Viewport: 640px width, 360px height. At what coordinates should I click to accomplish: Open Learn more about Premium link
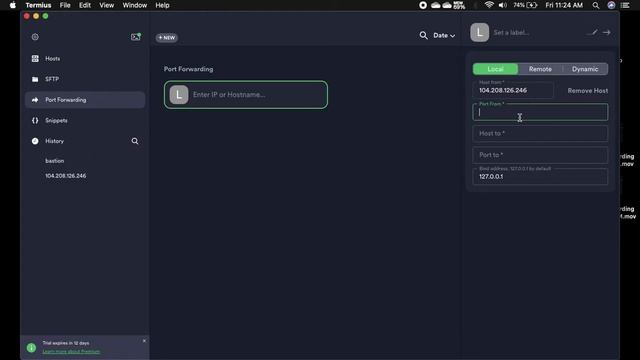point(71,351)
